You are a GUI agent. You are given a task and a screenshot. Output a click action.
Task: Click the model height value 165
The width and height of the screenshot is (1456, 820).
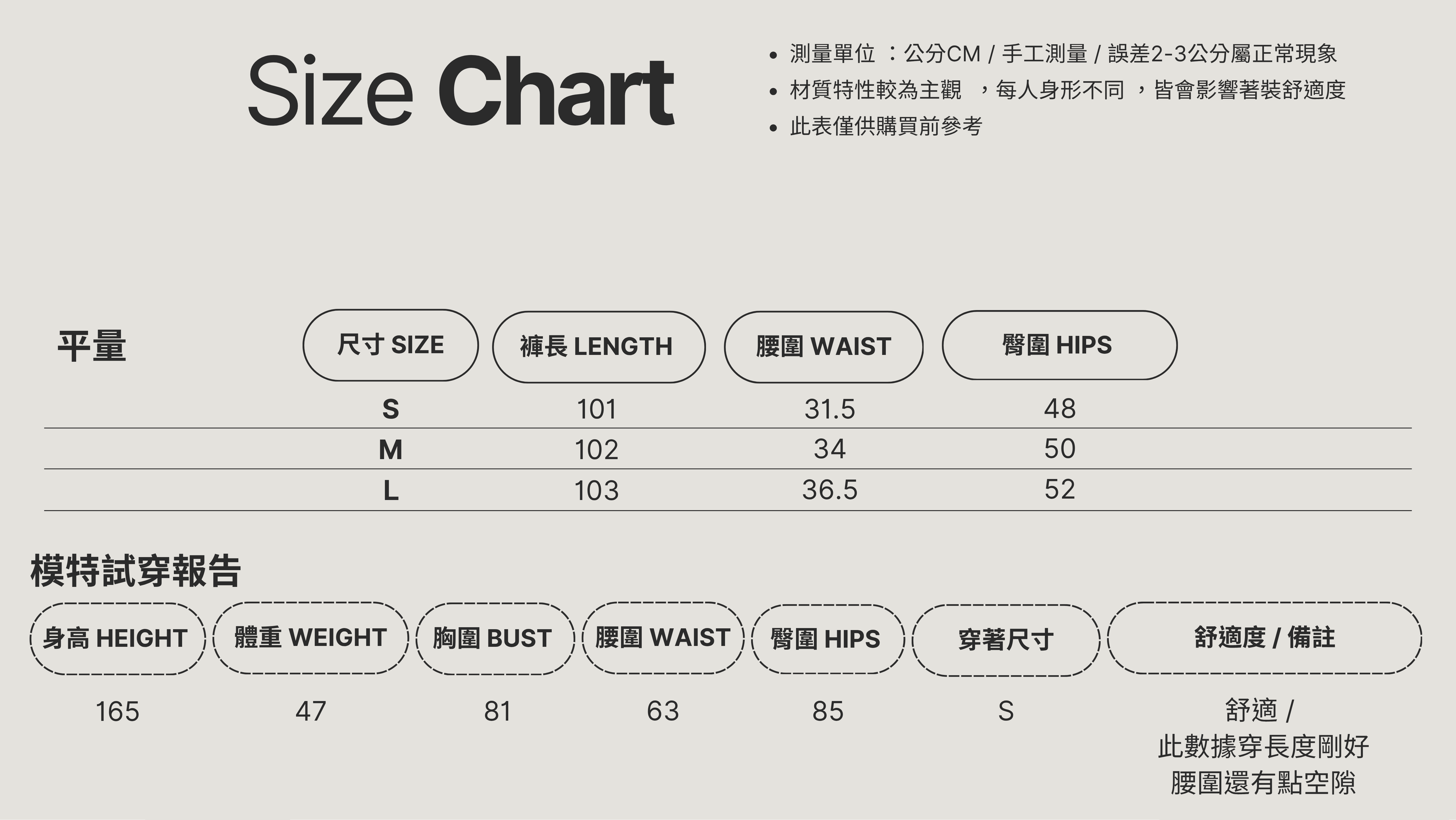[117, 711]
